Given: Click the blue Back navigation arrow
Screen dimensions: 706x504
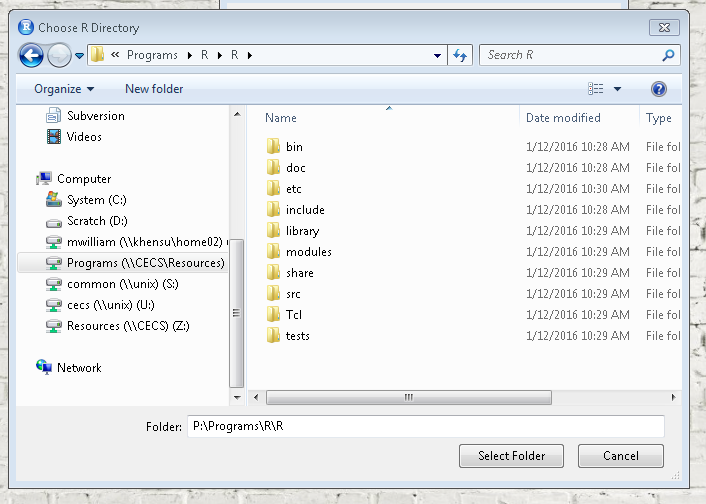Looking at the screenshot, I should click(x=31, y=55).
